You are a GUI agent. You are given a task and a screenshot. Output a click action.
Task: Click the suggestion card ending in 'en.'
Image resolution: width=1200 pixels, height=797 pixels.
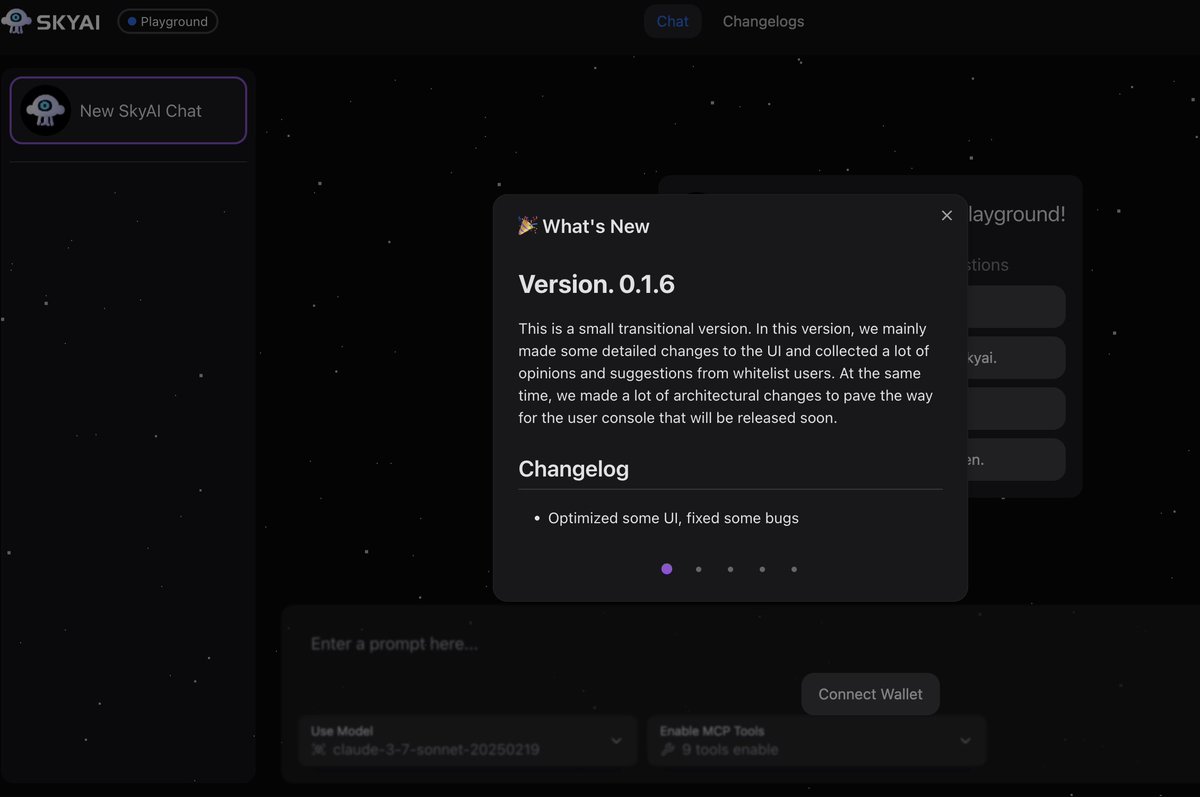[1014, 460]
